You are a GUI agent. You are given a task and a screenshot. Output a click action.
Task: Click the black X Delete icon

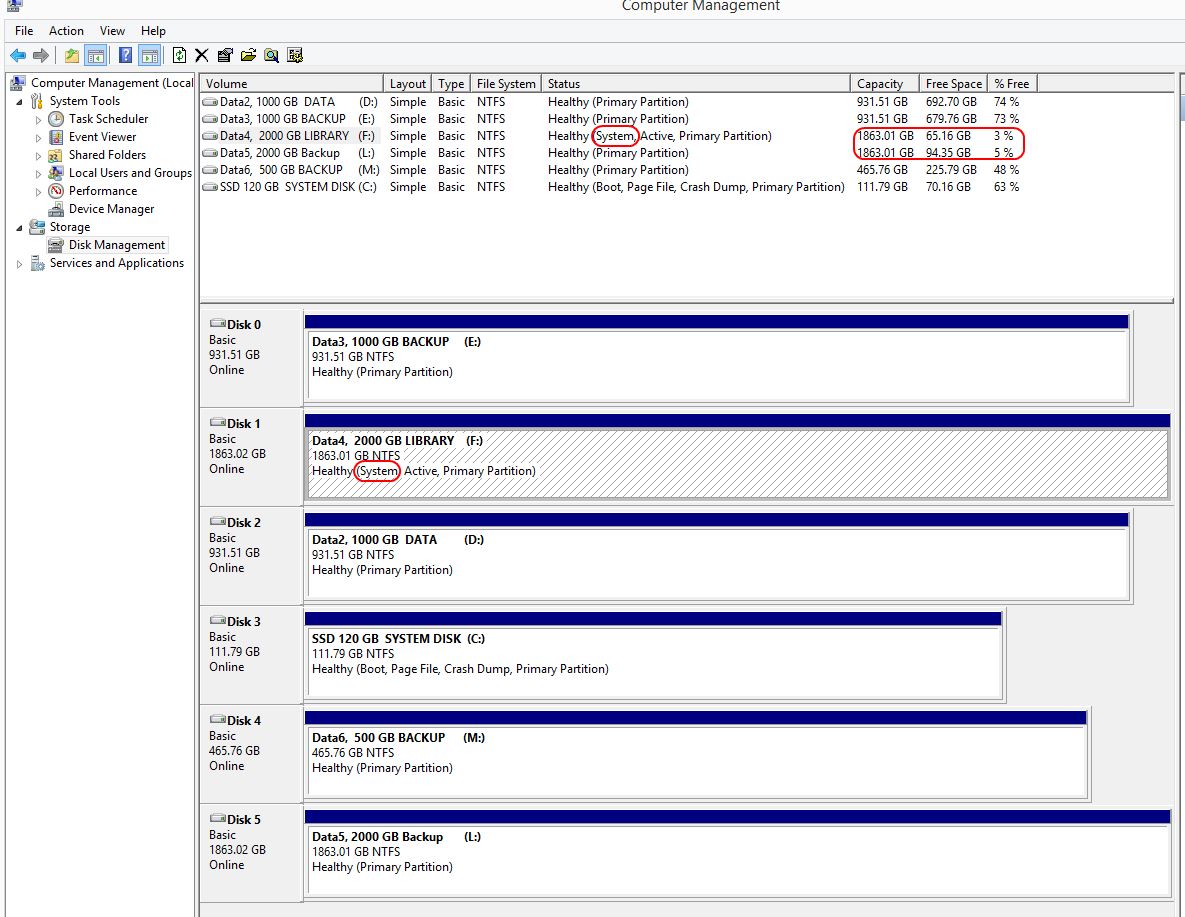pyautogui.click(x=201, y=55)
